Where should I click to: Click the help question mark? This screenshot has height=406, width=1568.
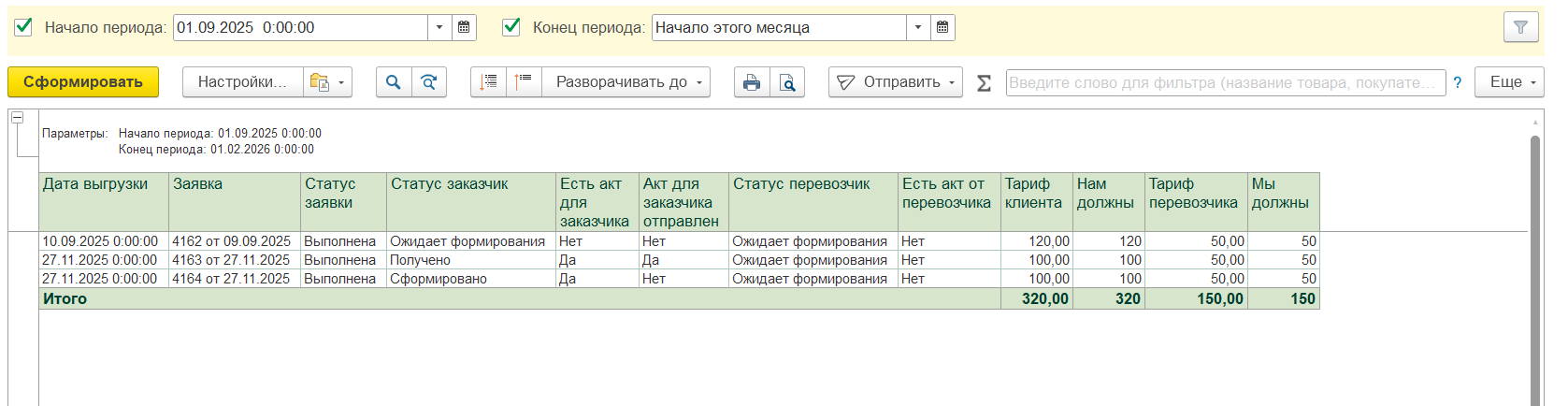pos(1457,82)
